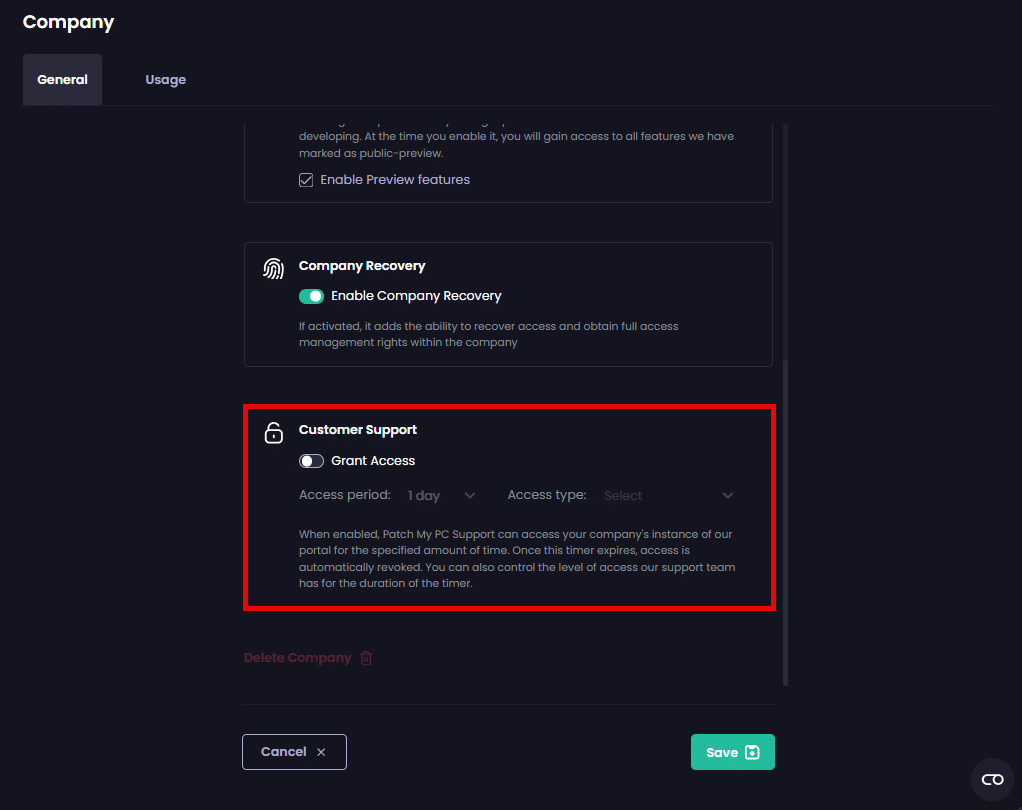The height and width of the screenshot is (810, 1022).
Task: Click the open padlock Customer Support icon
Action: point(273,432)
